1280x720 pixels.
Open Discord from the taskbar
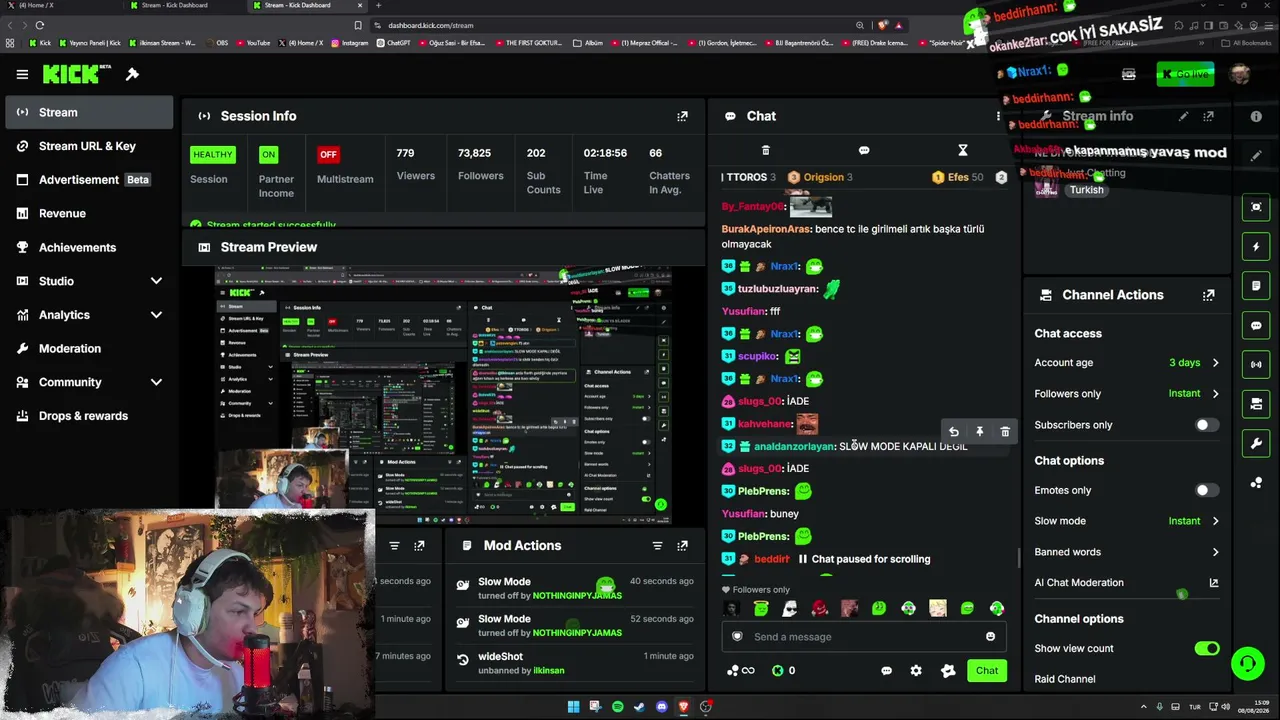click(x=661, y=707)
